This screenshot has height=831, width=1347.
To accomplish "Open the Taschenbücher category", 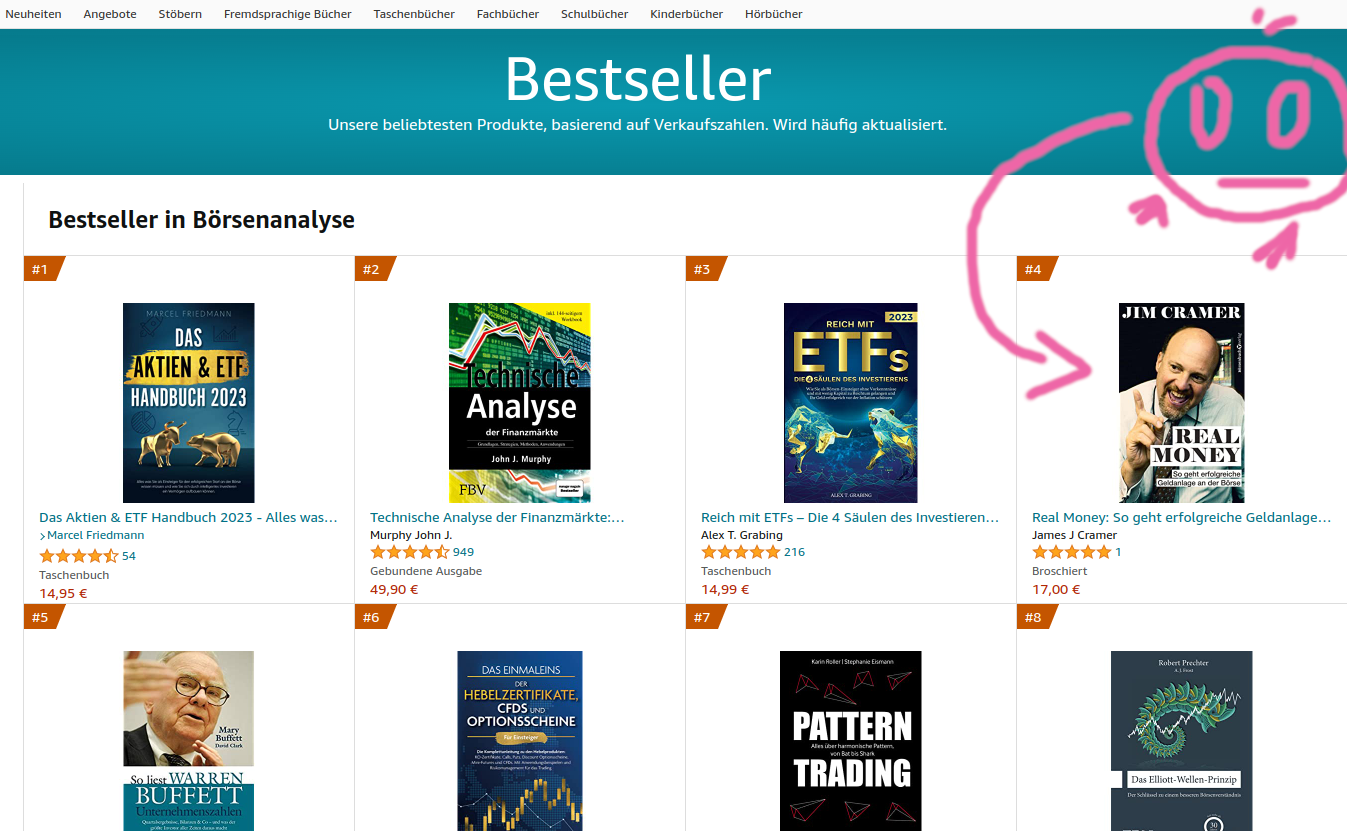I will 414,14.
